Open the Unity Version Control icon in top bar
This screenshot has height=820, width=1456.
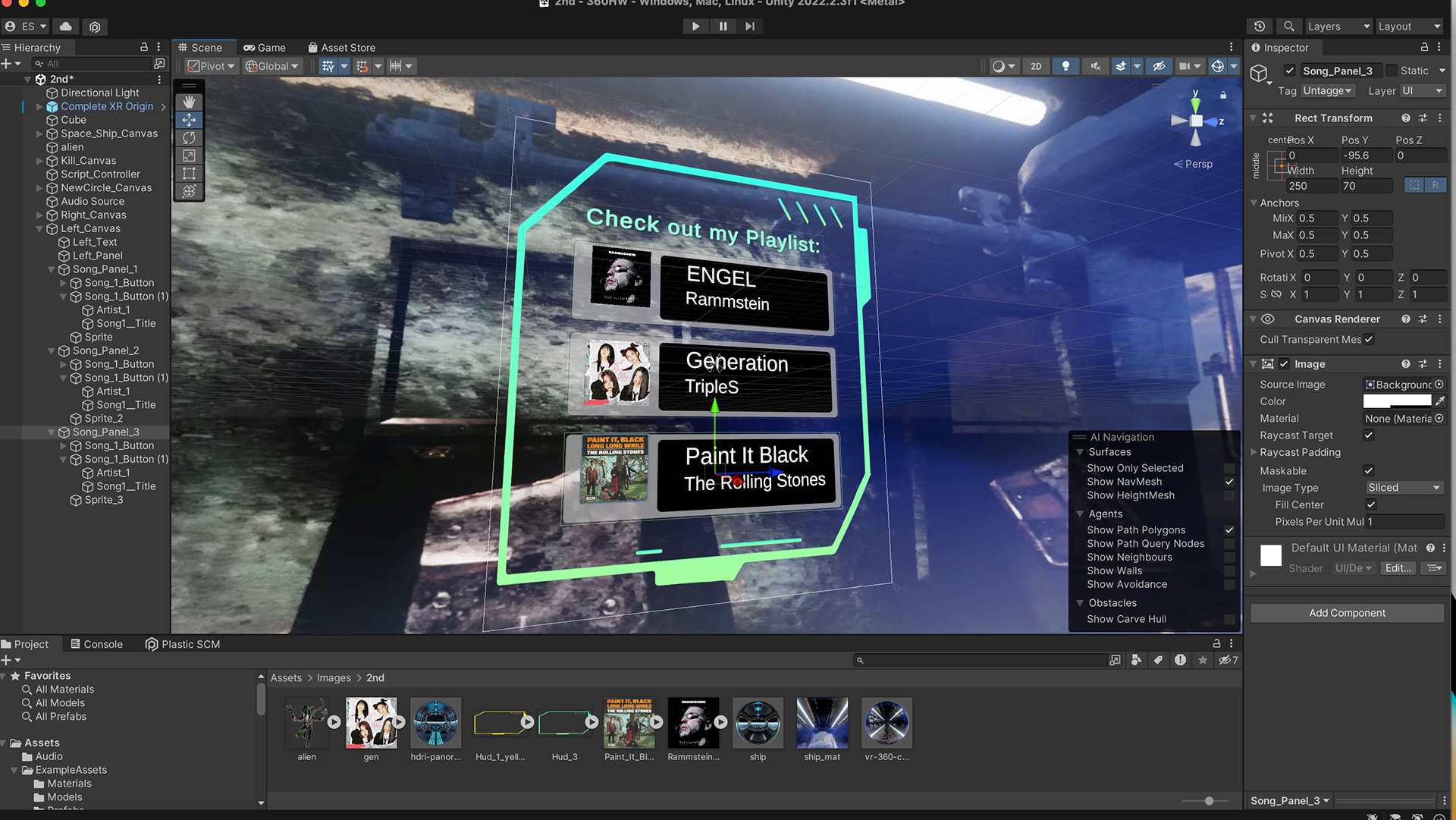point(95,27)
